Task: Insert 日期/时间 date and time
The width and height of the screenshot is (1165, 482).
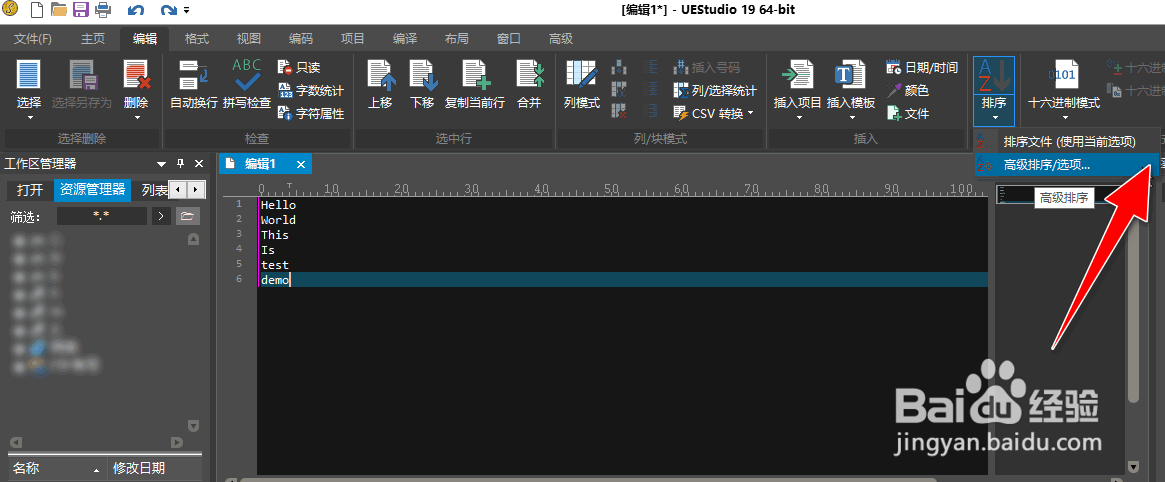Action: 922,68
